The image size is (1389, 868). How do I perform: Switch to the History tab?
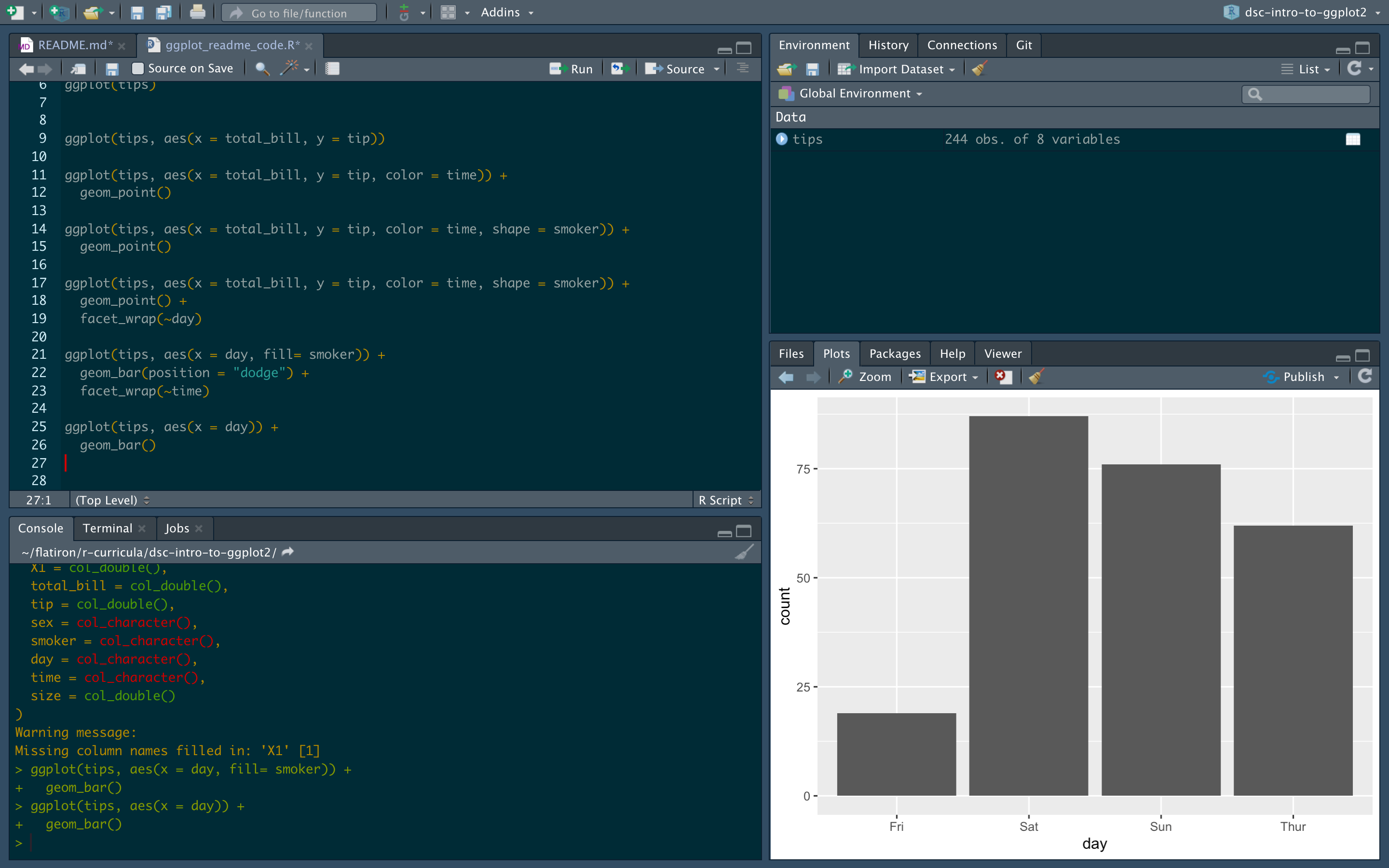[x=888, y=45]
